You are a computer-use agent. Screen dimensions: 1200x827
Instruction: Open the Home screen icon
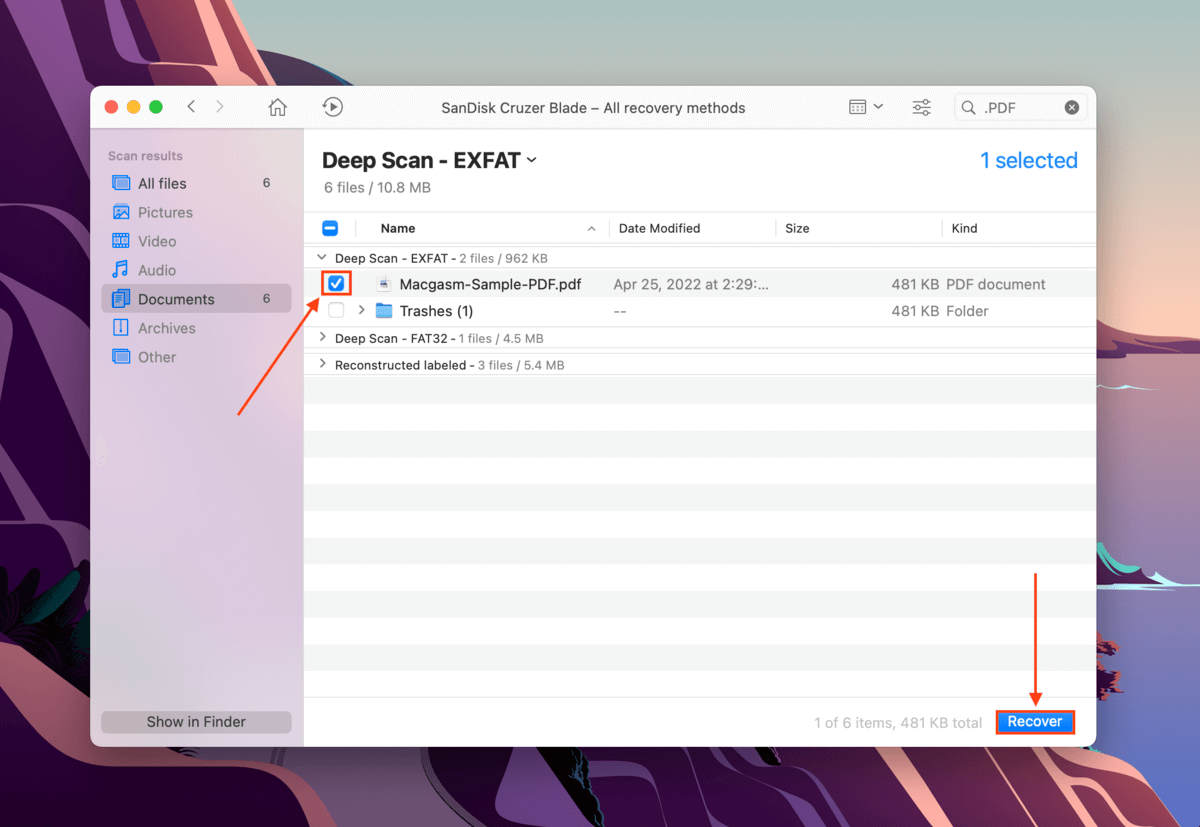[x=278, y=107]
